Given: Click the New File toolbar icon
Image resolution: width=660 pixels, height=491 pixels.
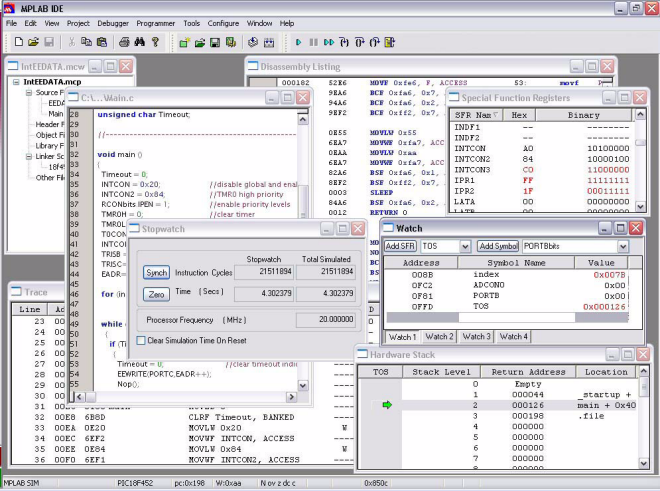Looking at the screenshot, I should tap(18, 42).
